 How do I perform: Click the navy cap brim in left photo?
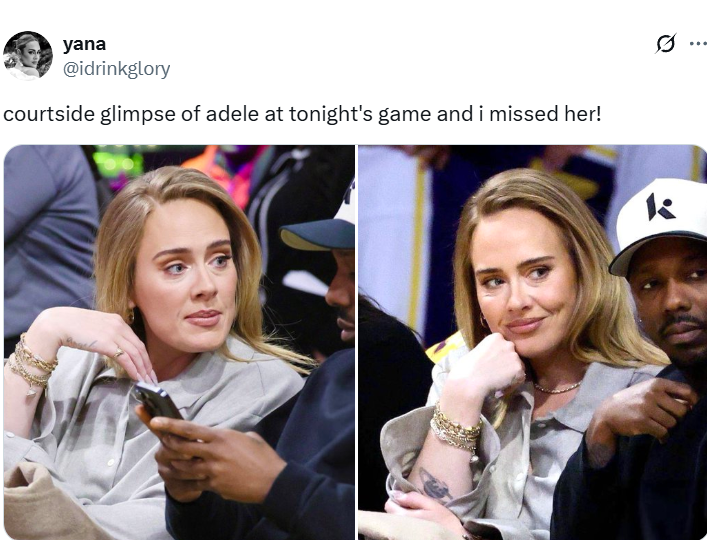pos(317,236)
